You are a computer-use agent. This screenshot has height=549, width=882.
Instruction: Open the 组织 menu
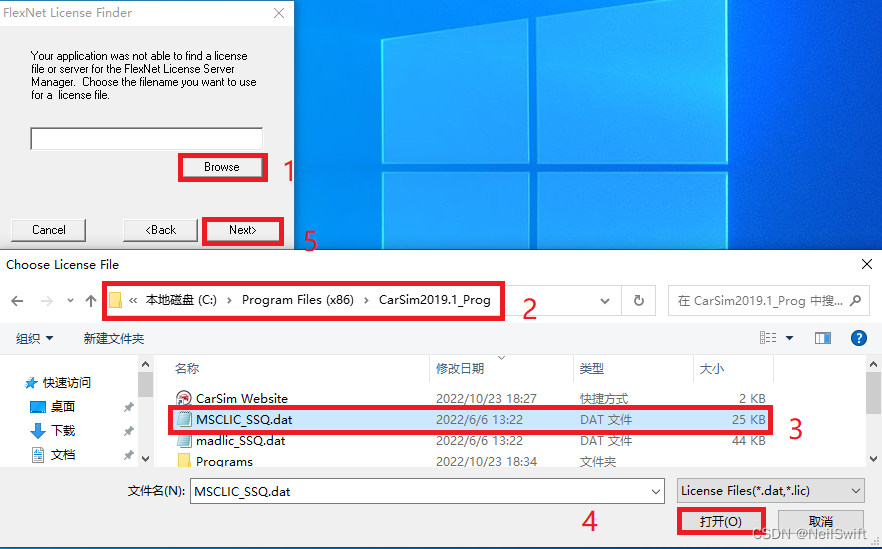coord(35,338)
